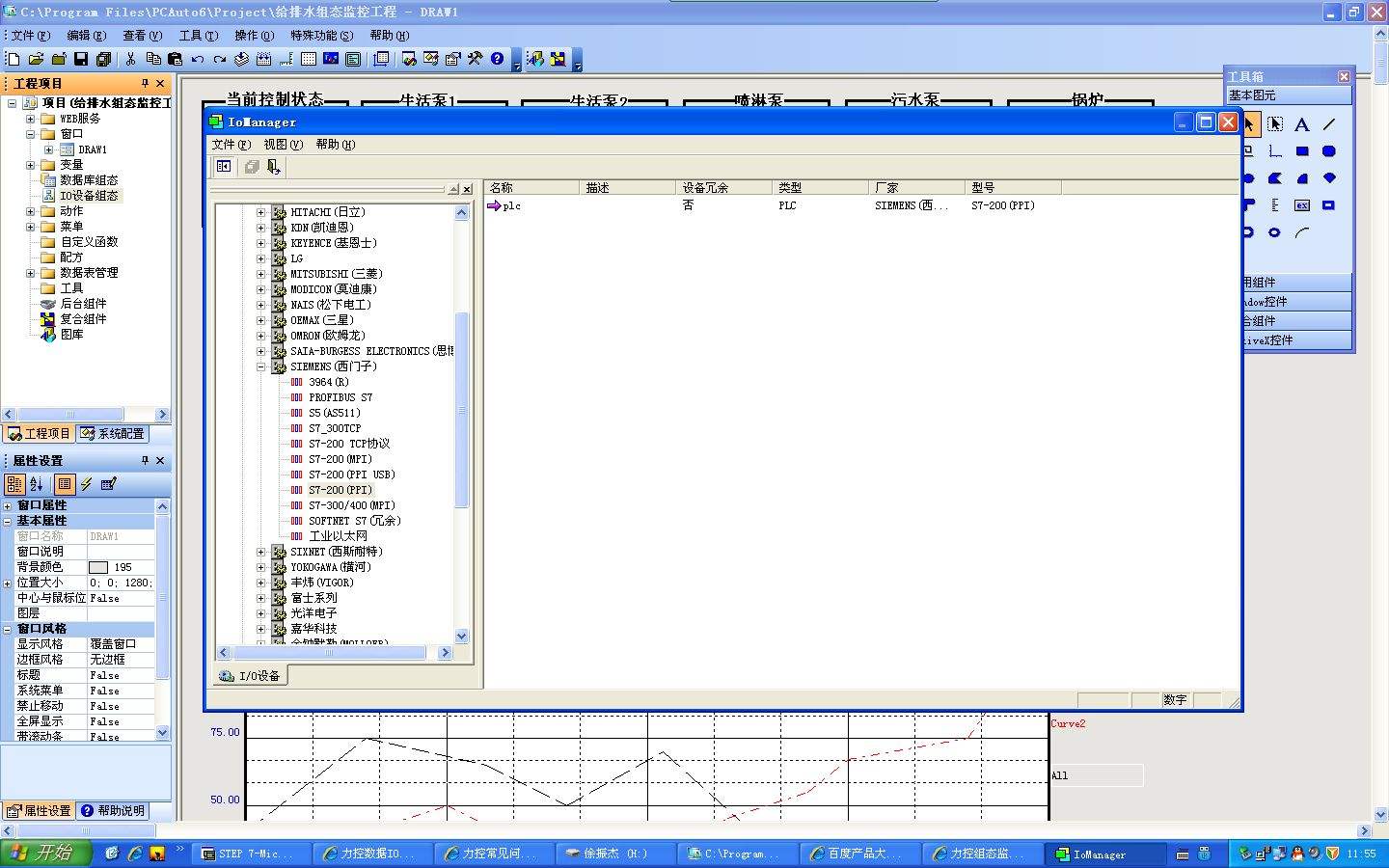Switch to 力控组态监 taskbar item
The image size is (1389, 868).
tap(983, 854)
